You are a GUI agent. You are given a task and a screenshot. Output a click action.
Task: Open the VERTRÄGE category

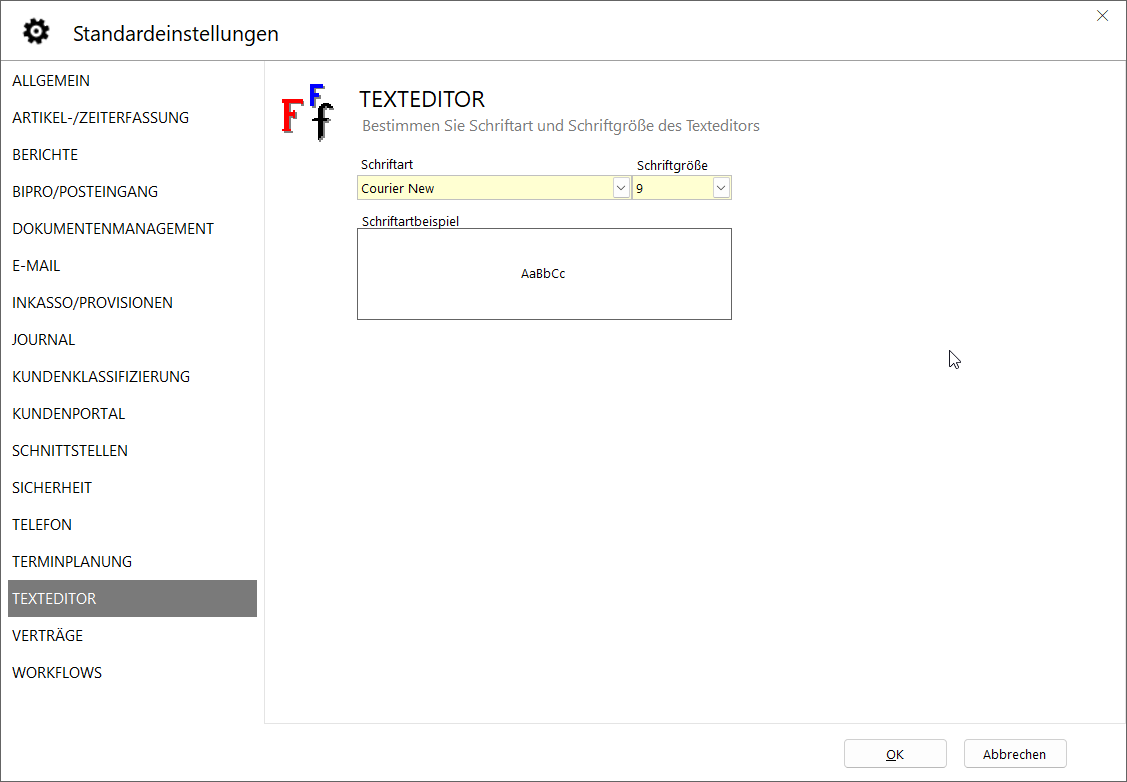47,636
